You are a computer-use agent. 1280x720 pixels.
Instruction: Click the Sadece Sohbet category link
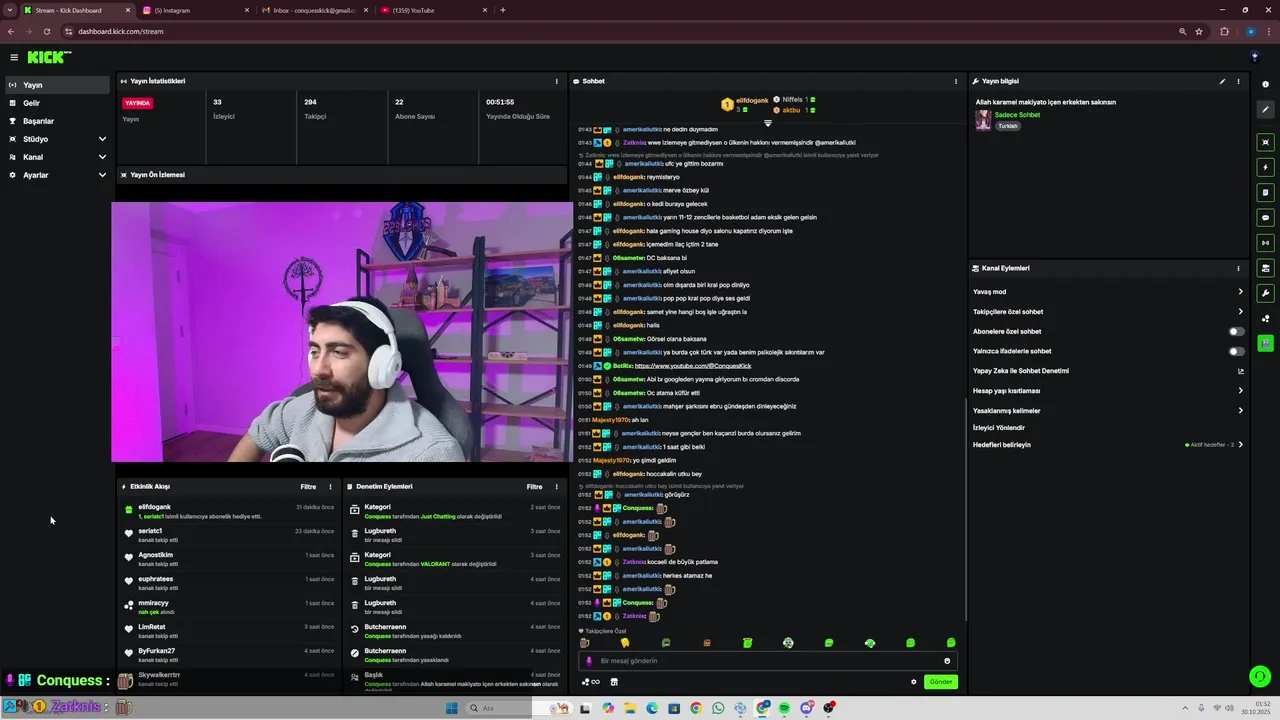tap(1017, 115)
